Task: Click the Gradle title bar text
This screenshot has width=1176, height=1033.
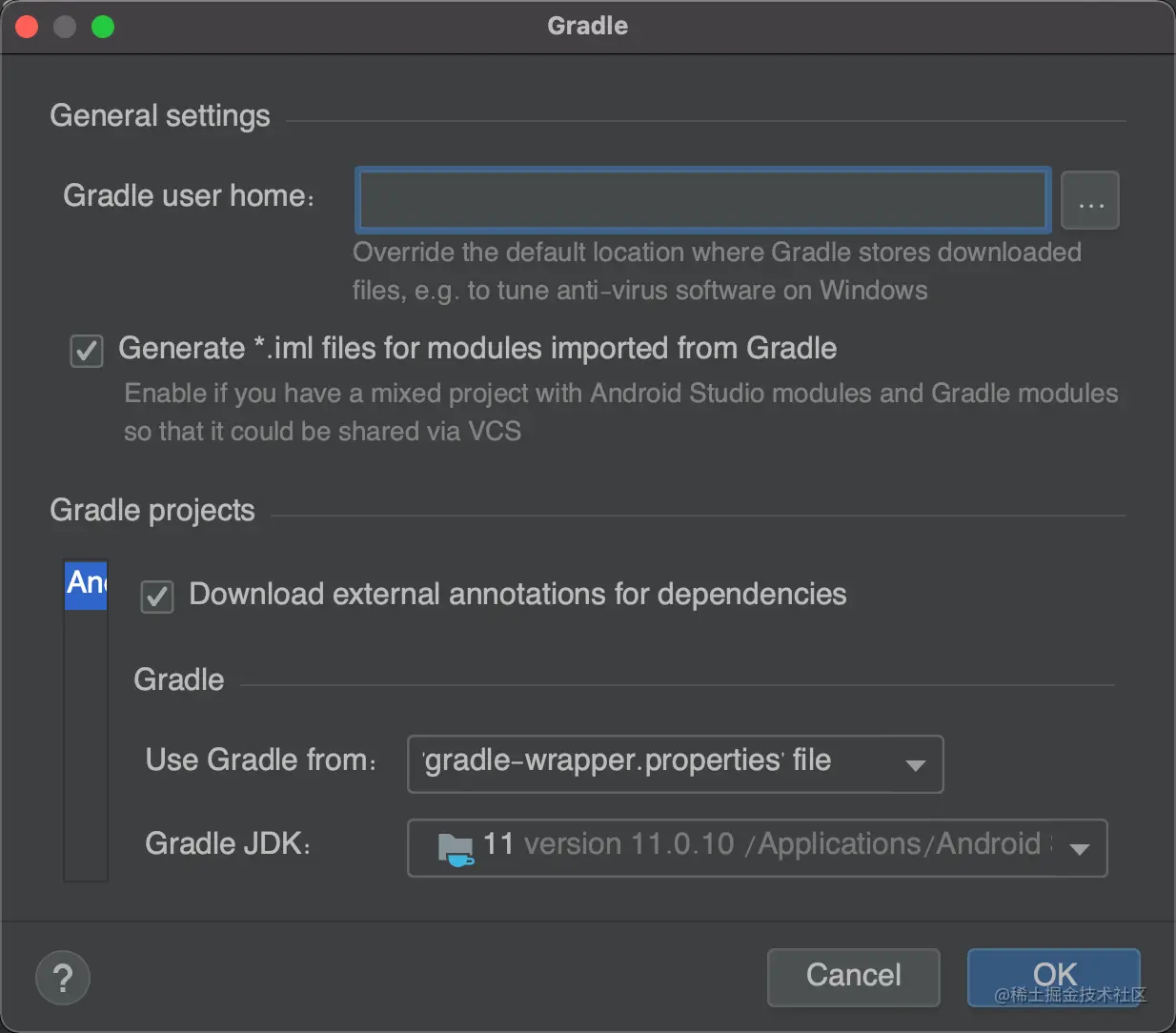Action: coord(588,26)
